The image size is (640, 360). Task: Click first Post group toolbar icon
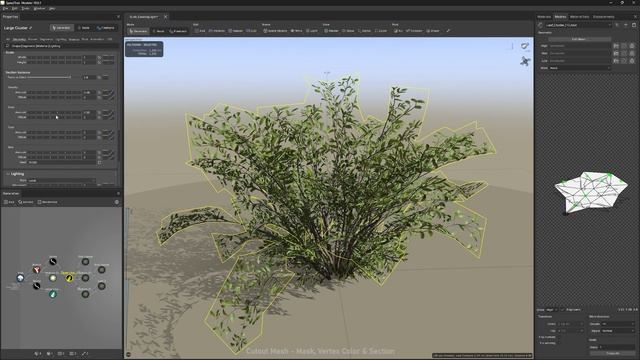(x=398, y=31)
